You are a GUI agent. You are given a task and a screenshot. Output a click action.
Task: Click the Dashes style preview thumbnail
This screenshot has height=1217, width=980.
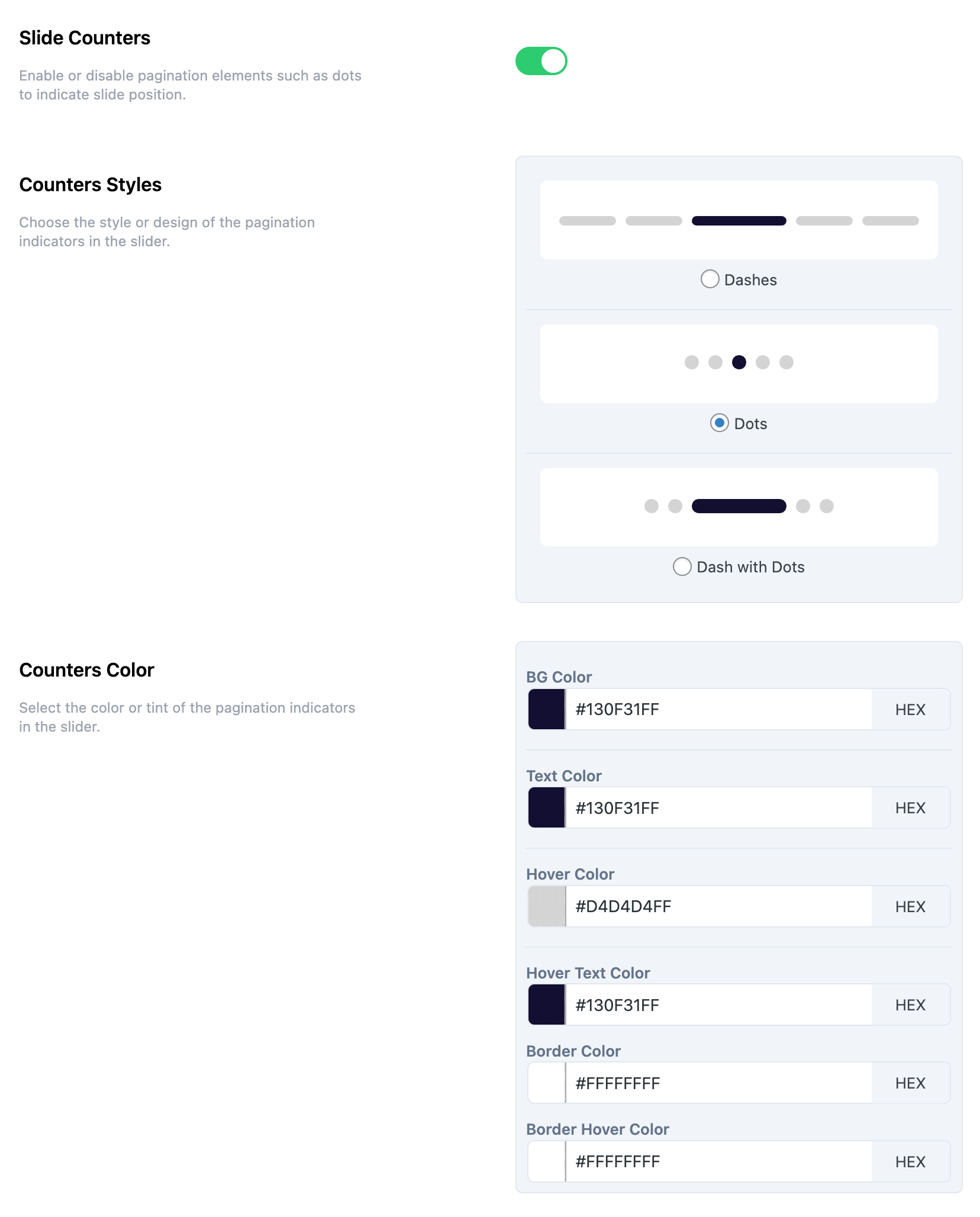tap(739, 220)
